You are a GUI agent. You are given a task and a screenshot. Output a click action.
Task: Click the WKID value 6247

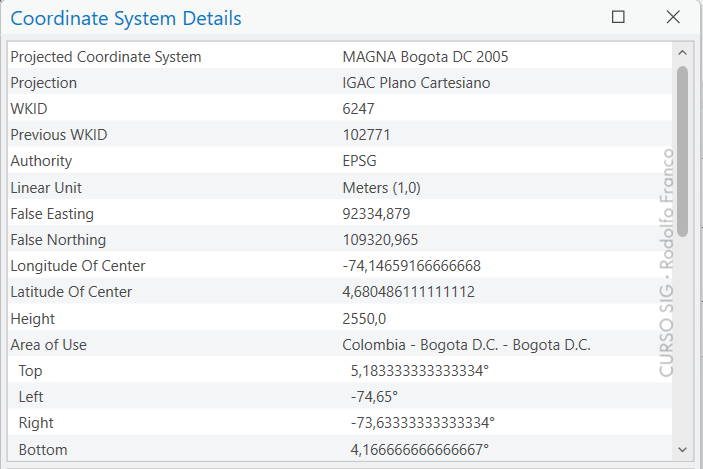pyautogui.click(x=358, y=109)
